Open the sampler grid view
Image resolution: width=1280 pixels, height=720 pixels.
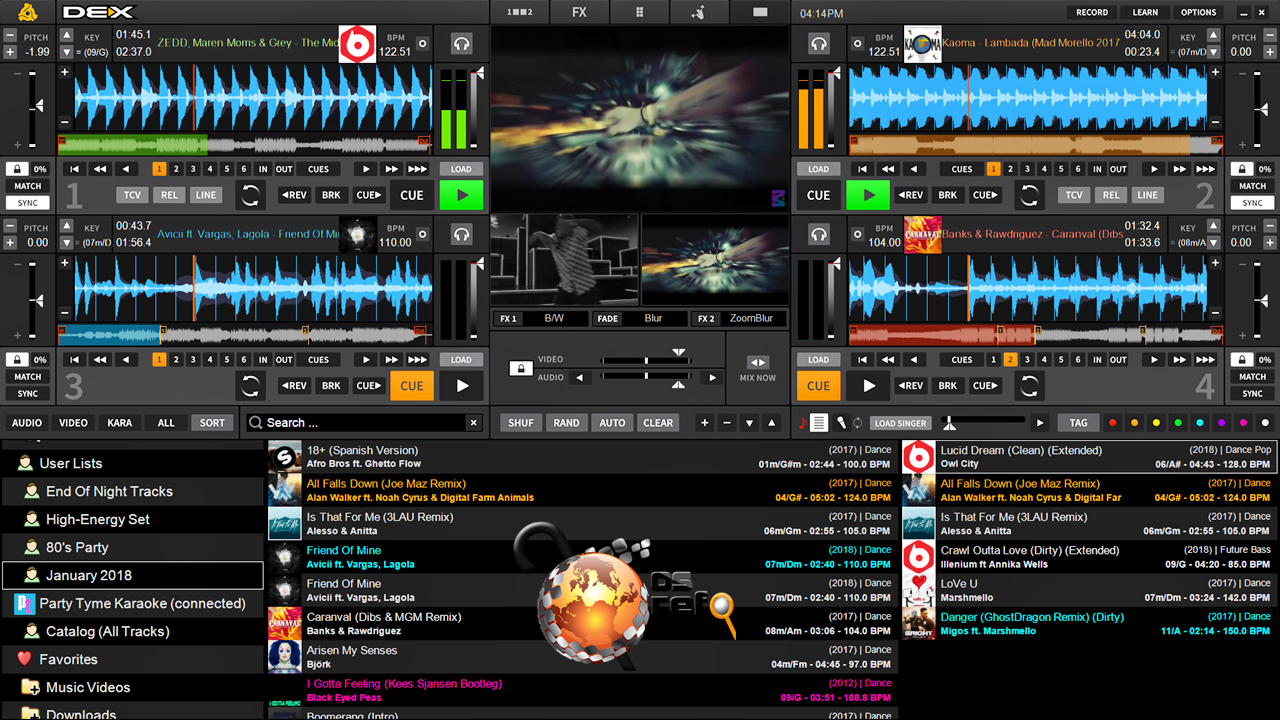coord(640,12)
